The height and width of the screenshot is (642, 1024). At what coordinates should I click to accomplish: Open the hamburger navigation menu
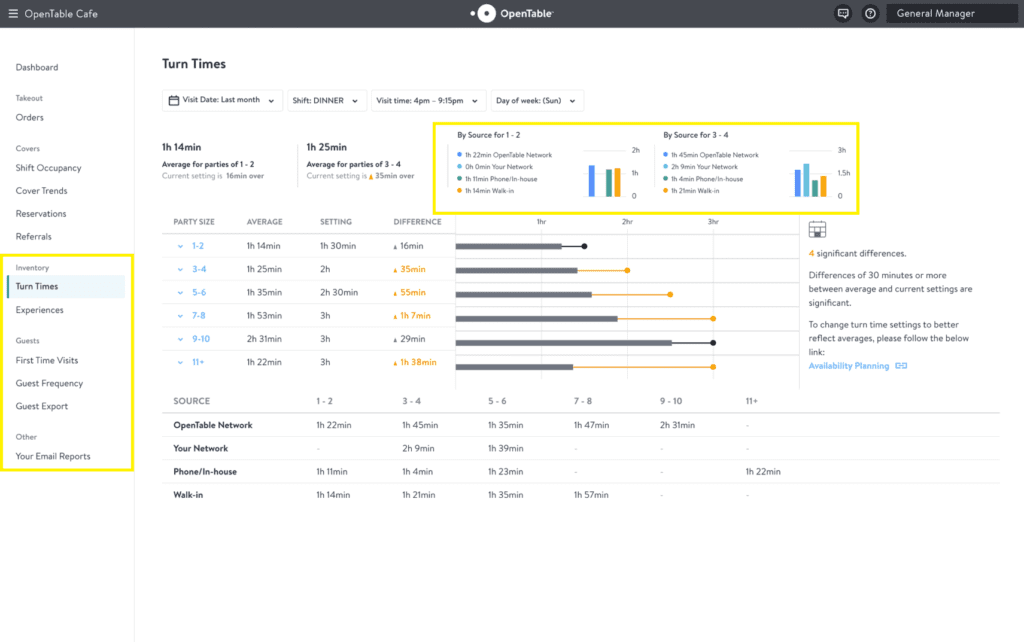[14, 14]
